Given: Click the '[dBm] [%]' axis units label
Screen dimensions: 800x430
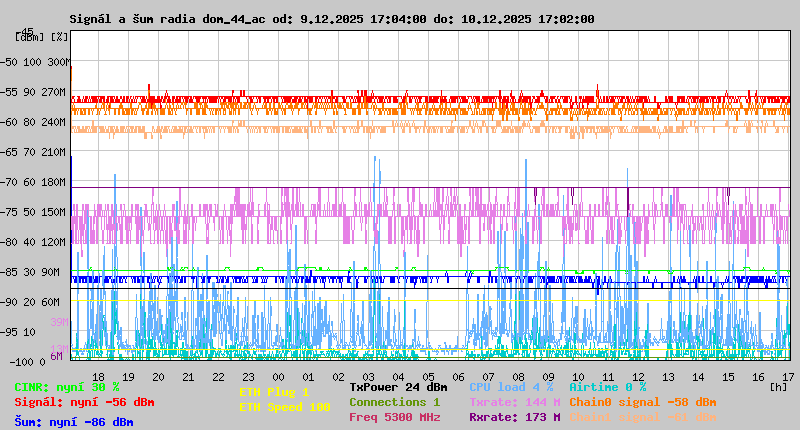Looking at the screenshot, I should coord(42,37).
